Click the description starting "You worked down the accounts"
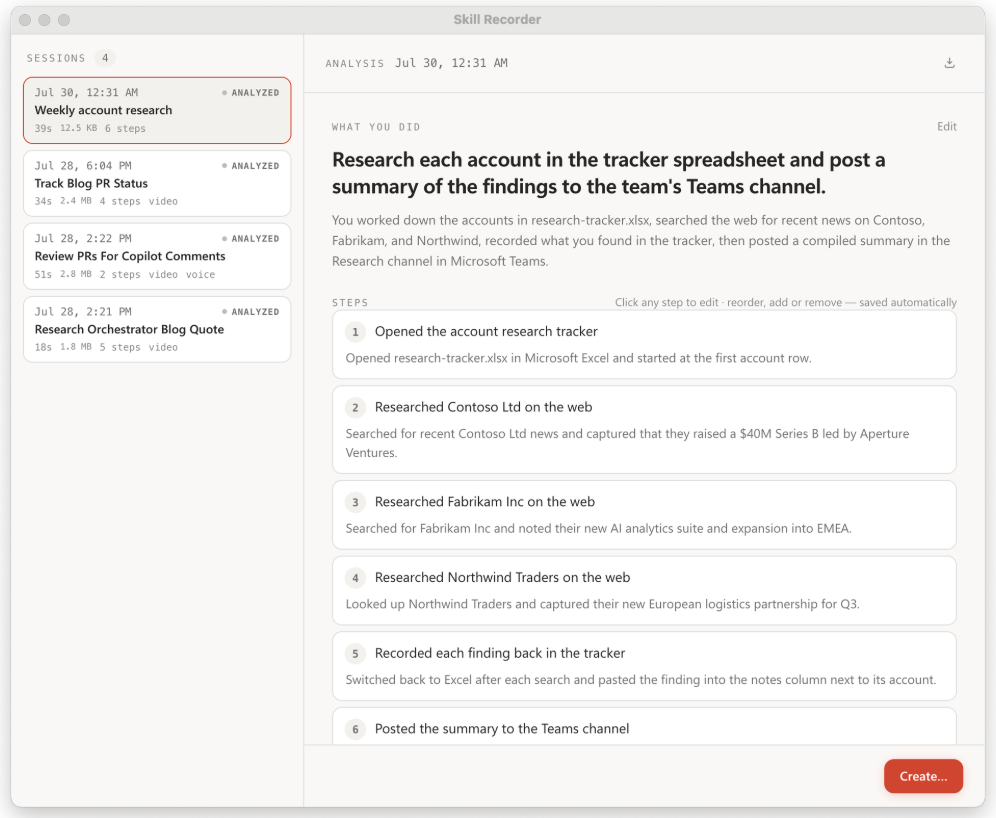The image size is (996, 818). tap(641, 241)
